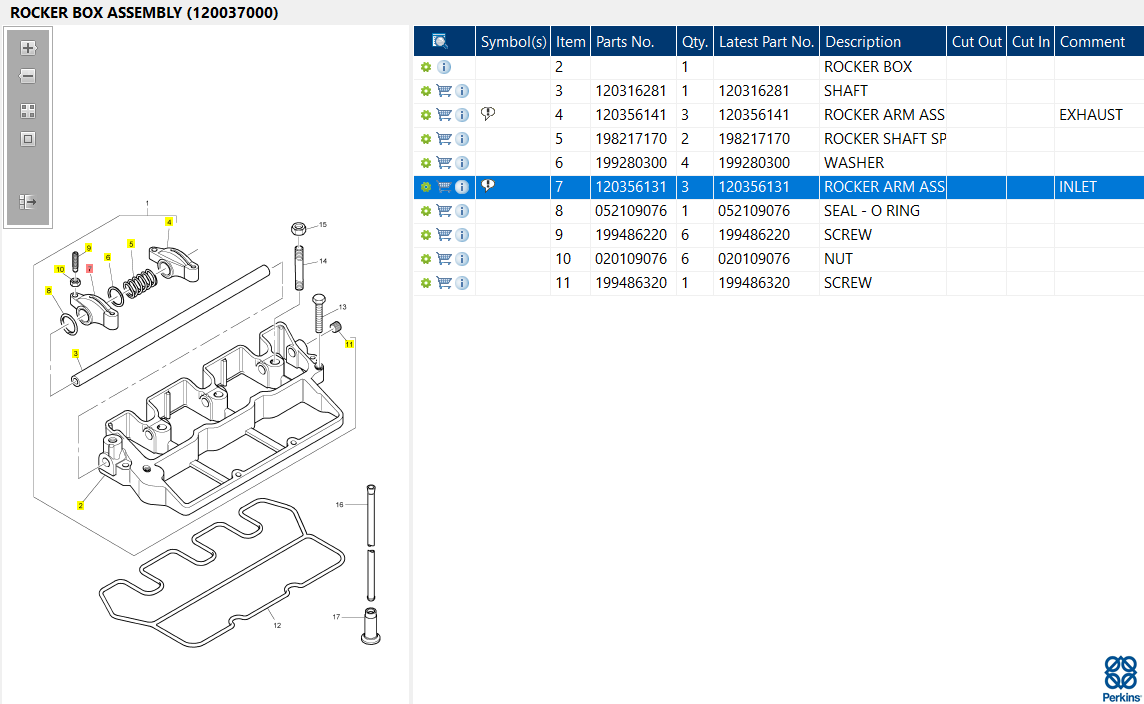Select the ROCKER SHAFT SP row description
Screen dimensions: 1144x704
884,139
